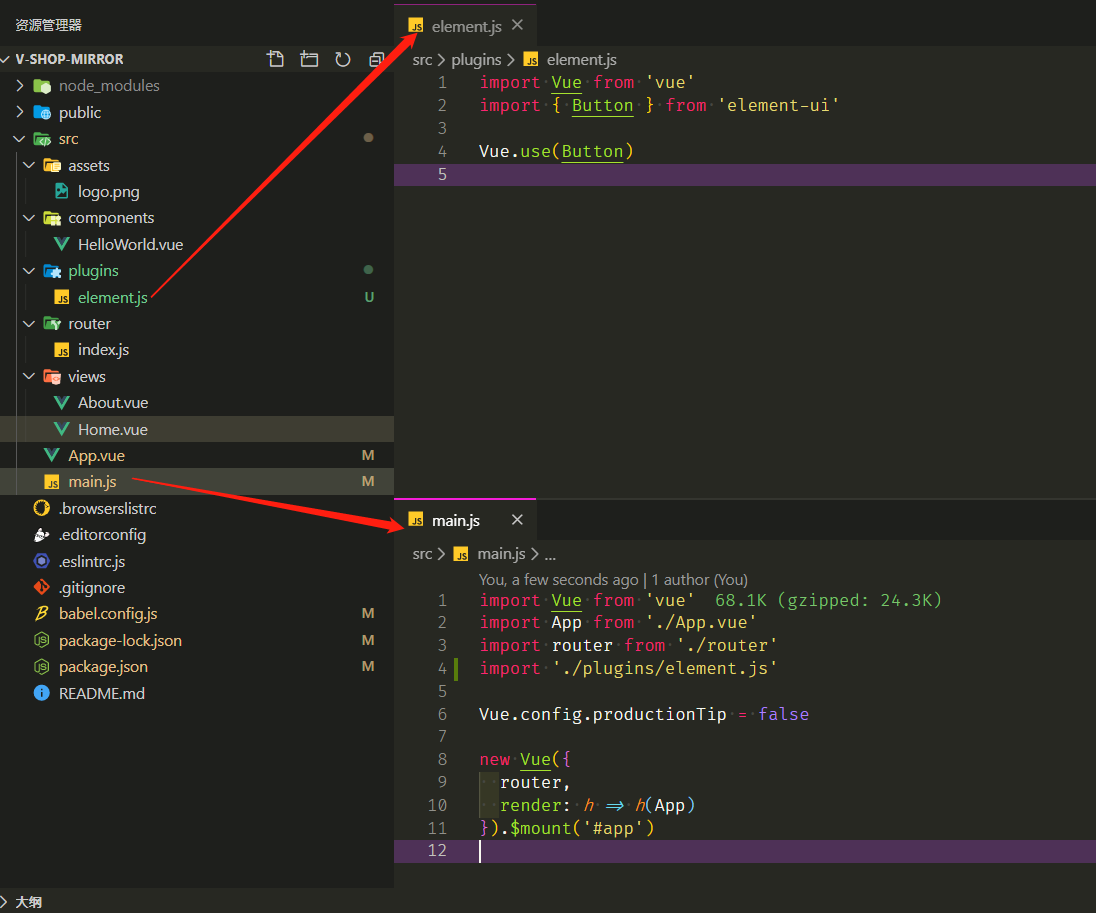This screenshot has height=913, width=1096.
Task: Open index.js under router folder
Action: pyautogui.click(x=103, y=350)
